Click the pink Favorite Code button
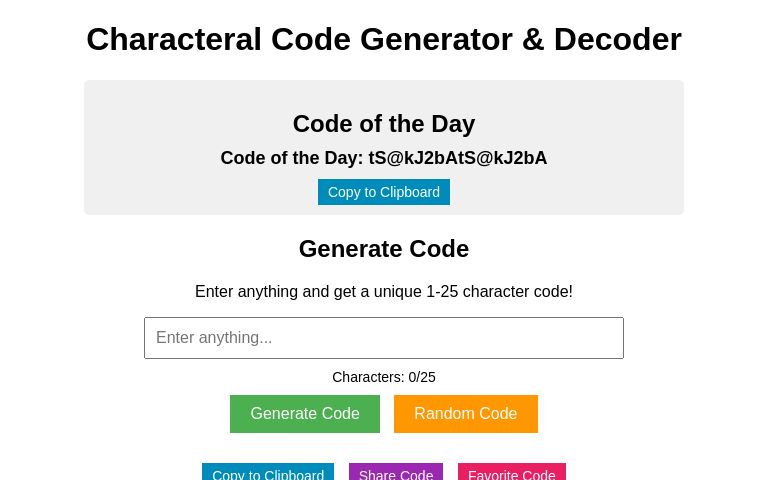Viewport: 768px width, 480px height. tap(512, 473)
